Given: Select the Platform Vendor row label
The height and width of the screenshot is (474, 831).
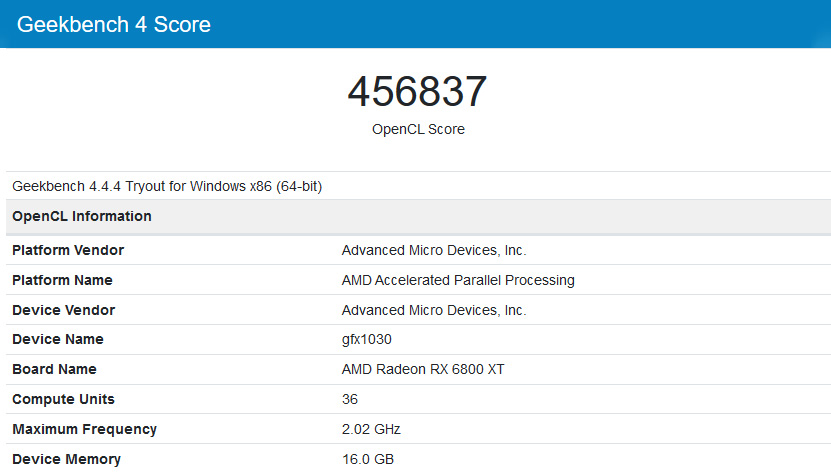Looking at the screenshot, I should coord(68,250).
